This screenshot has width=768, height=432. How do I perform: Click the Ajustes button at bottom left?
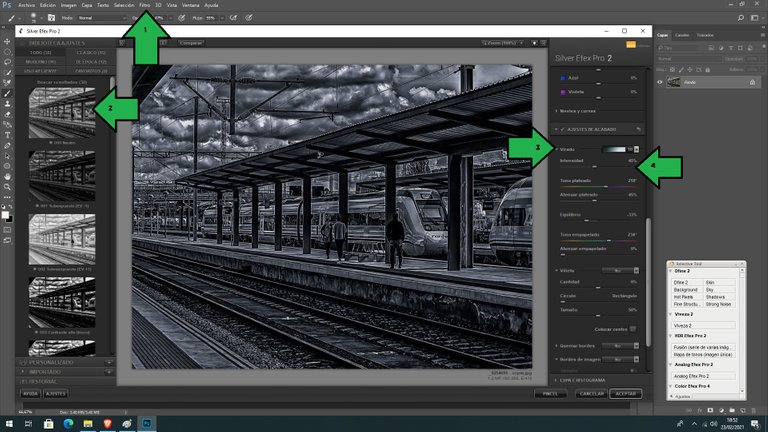click(56, 394)
